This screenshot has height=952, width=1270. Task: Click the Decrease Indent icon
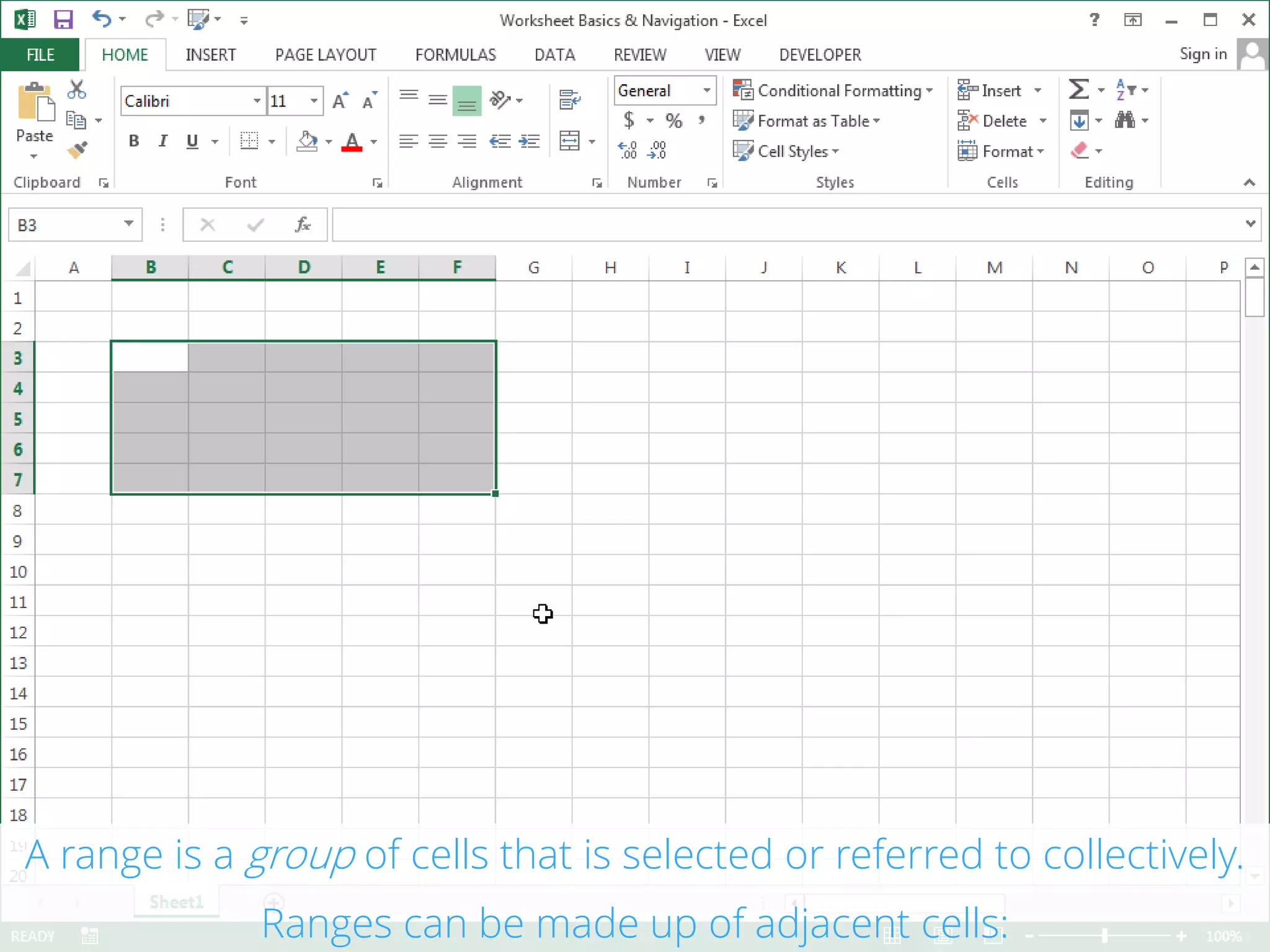(x=500, y=141)
